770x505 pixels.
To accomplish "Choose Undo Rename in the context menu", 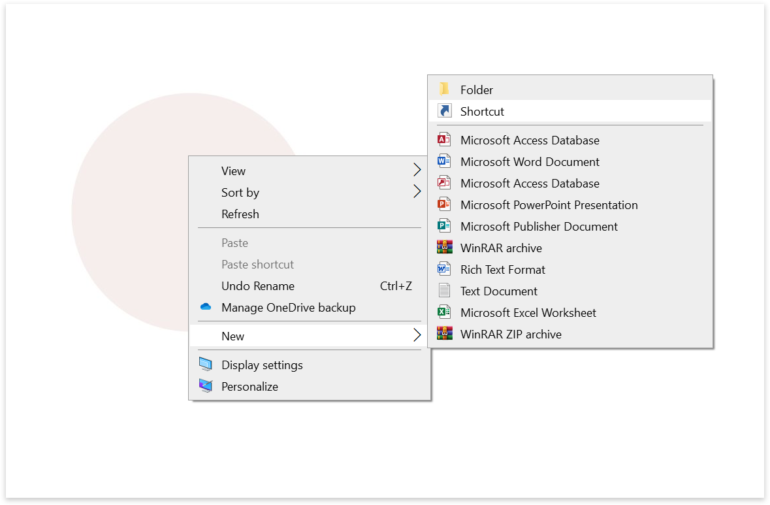I will pos(257,286).
